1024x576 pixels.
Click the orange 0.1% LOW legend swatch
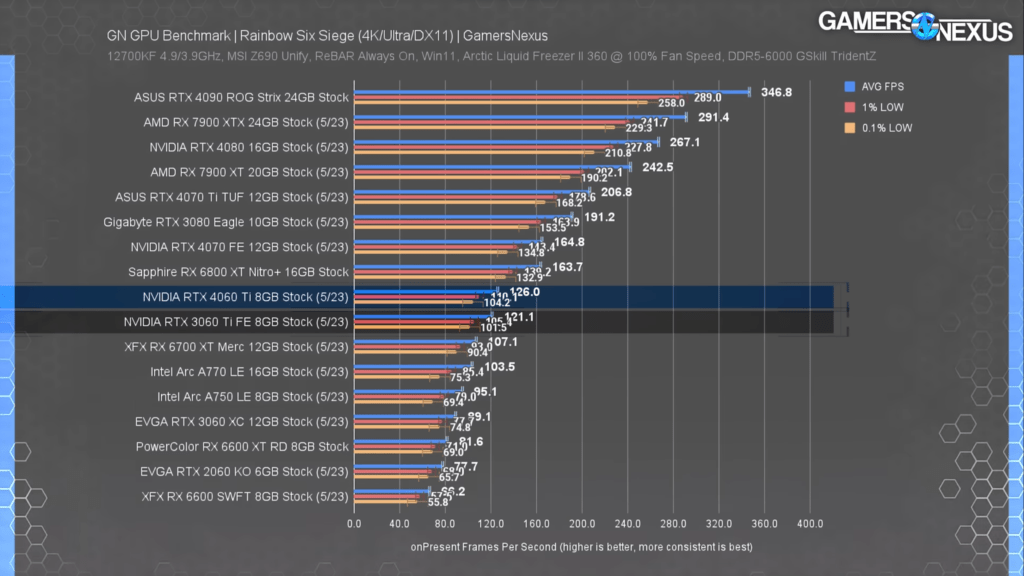[850, 128]
